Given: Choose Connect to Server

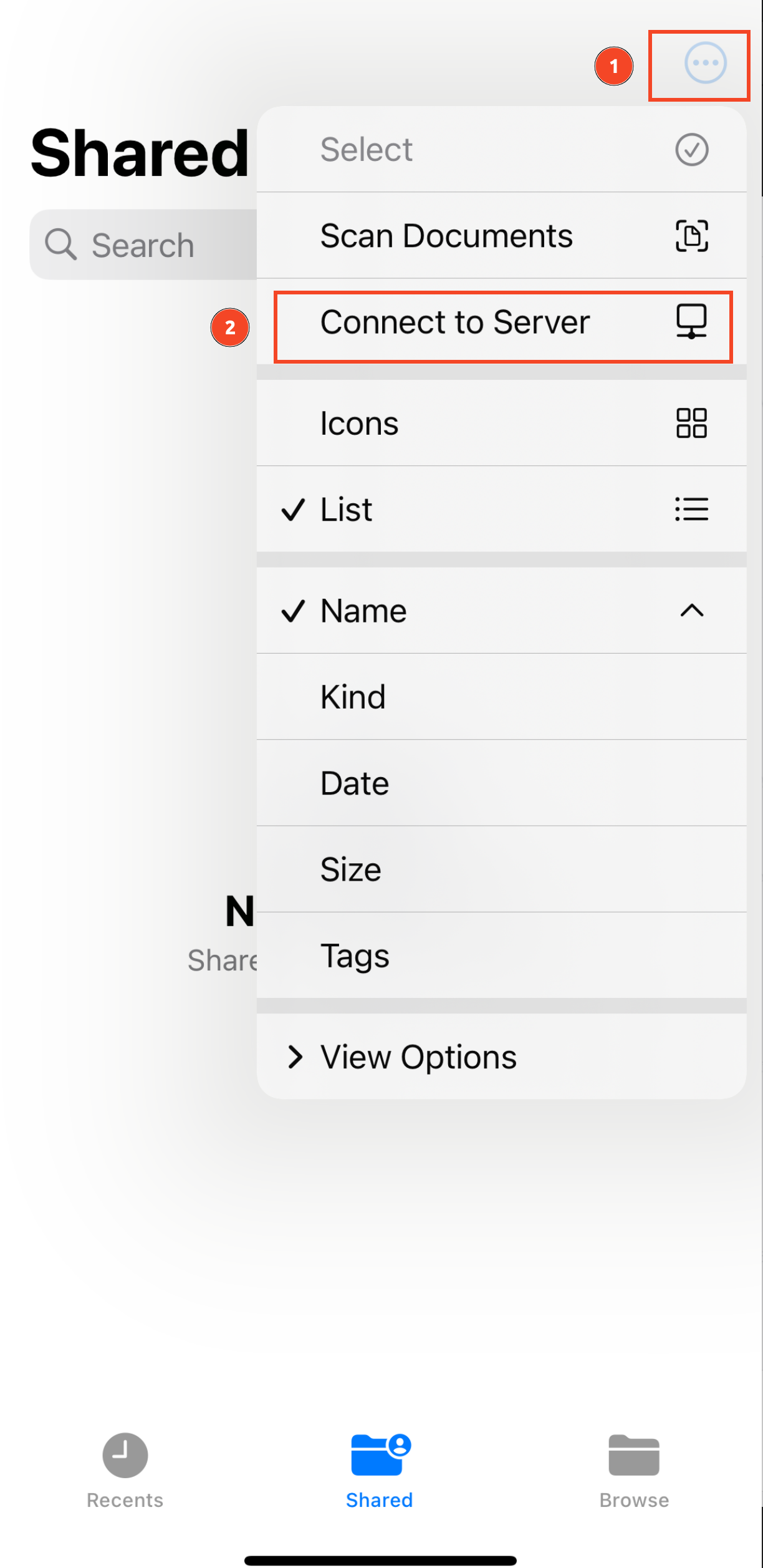Looking at the screenshot, I should (455, 323).
